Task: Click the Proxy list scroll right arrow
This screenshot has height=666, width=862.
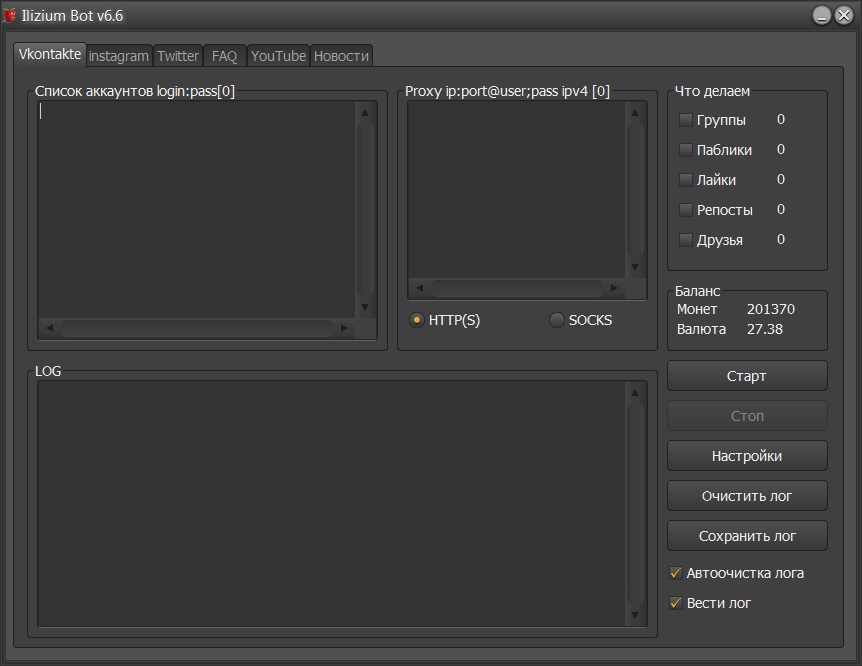Action: 614,288
